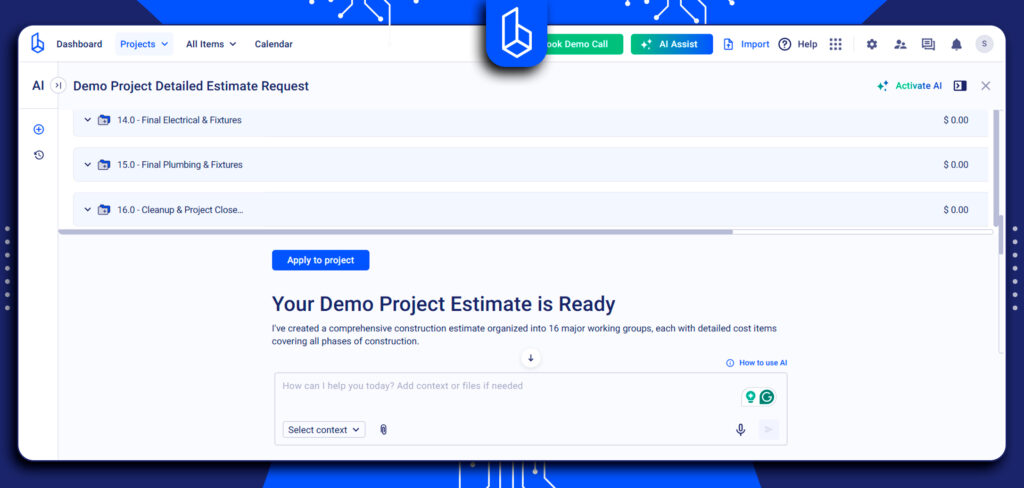Image resolution: width=1024 pixels, height=488 pixels.
Task: Click the Book Demo Call button
Action: pyautogui.click(x=583, y=44)
